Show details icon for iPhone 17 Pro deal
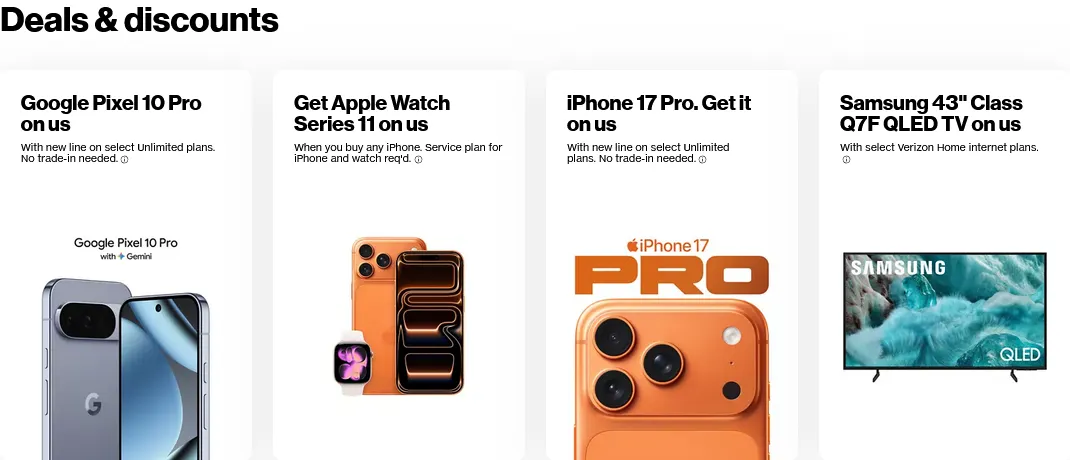 click(702, 159)
